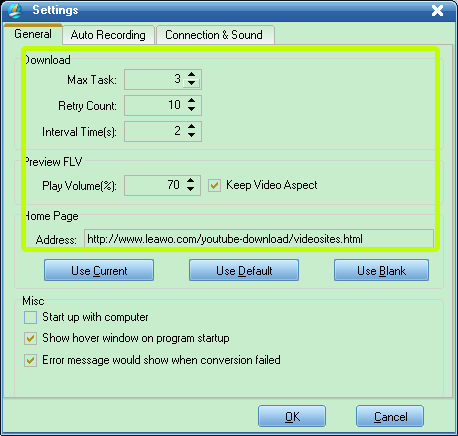
Task: Decrease Max Task with down arrow
Action: (x=191, y=83)
